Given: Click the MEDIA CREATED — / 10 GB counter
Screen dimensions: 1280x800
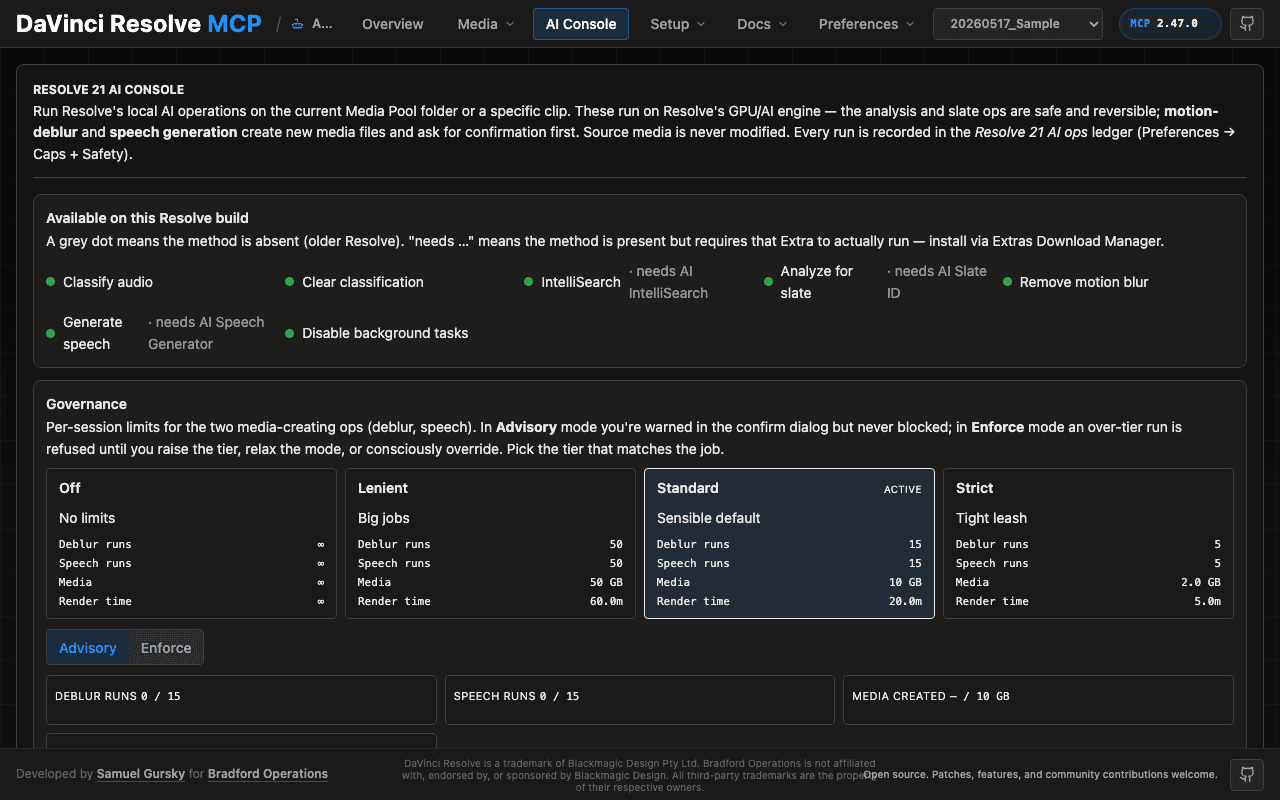Looking at the screenshot, I should click(1038, 700).
